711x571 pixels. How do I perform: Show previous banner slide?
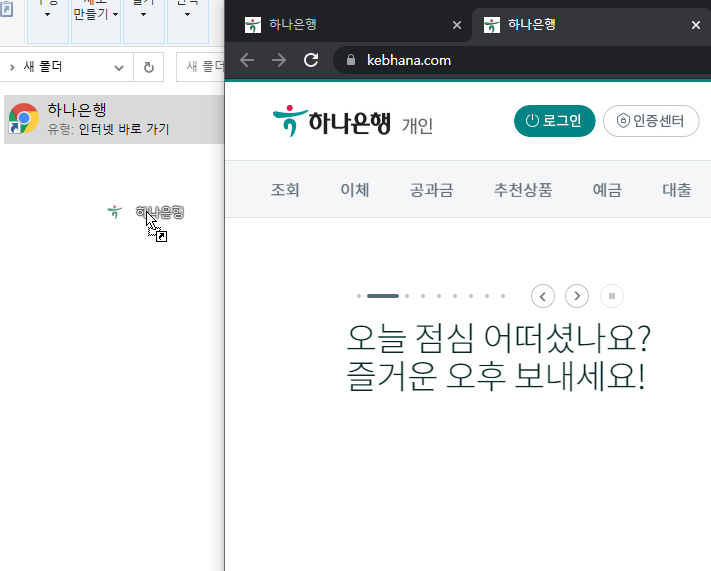click(x=543, y=296)
